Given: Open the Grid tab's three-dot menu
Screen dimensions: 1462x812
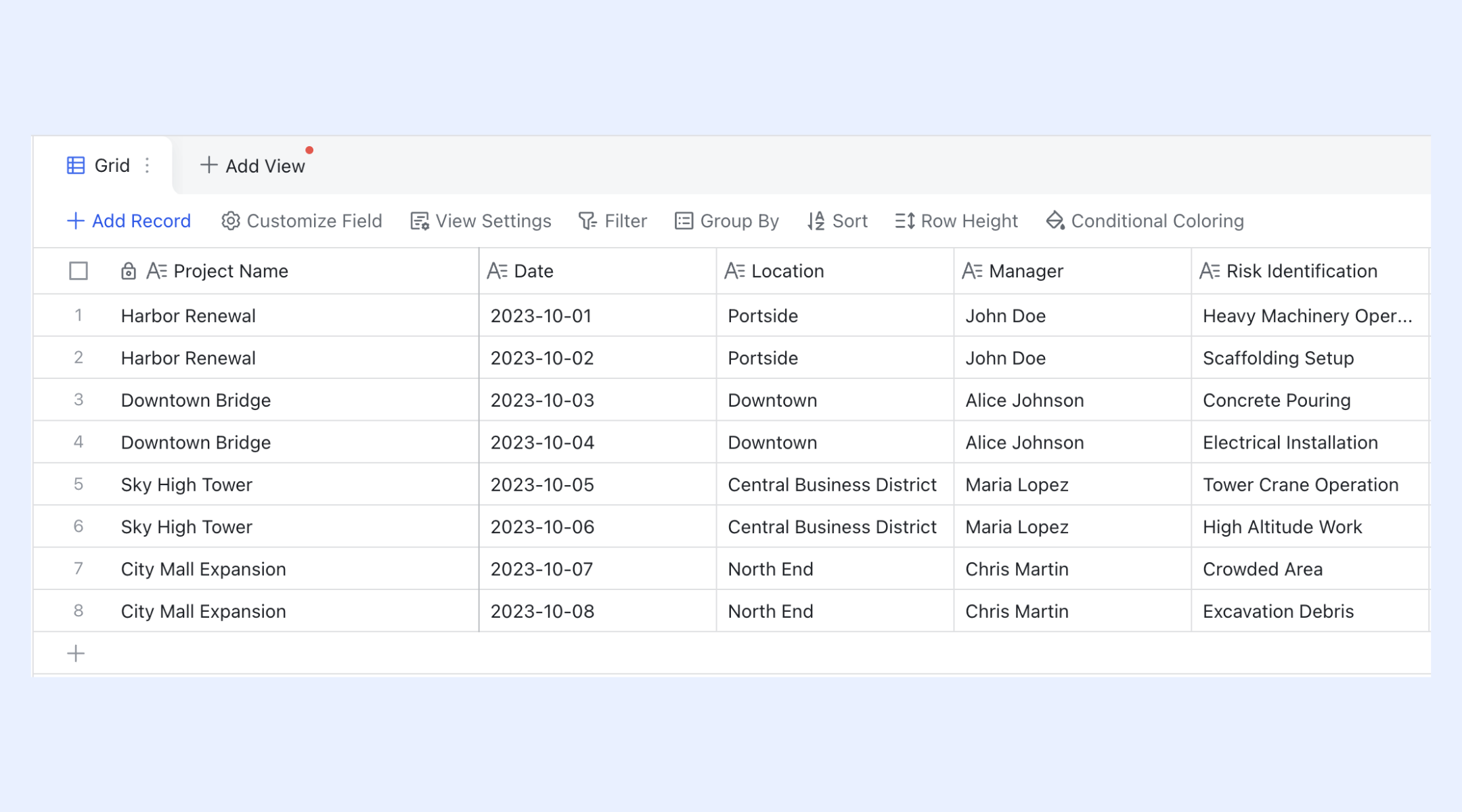Looking at the screenshot, I should [147, 165].
